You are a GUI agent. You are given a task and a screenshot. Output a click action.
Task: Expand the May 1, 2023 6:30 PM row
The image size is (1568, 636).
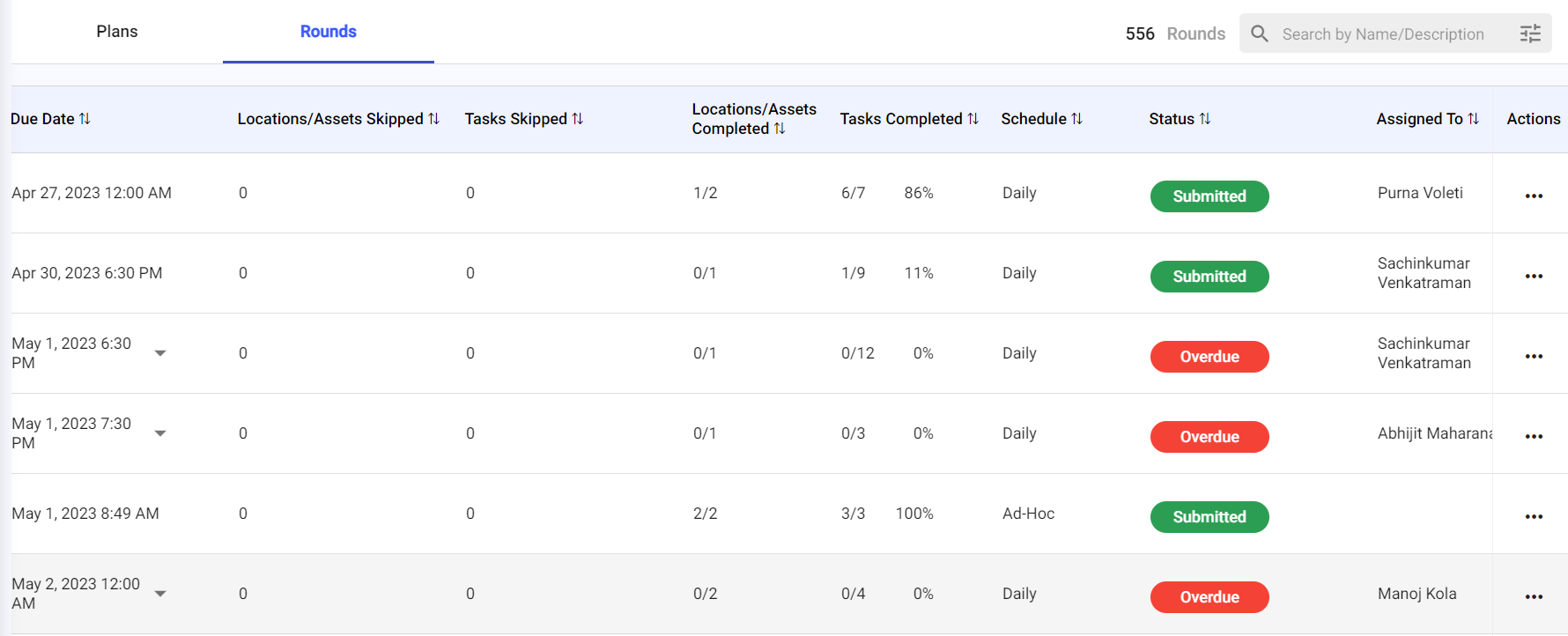coord(160,353)
